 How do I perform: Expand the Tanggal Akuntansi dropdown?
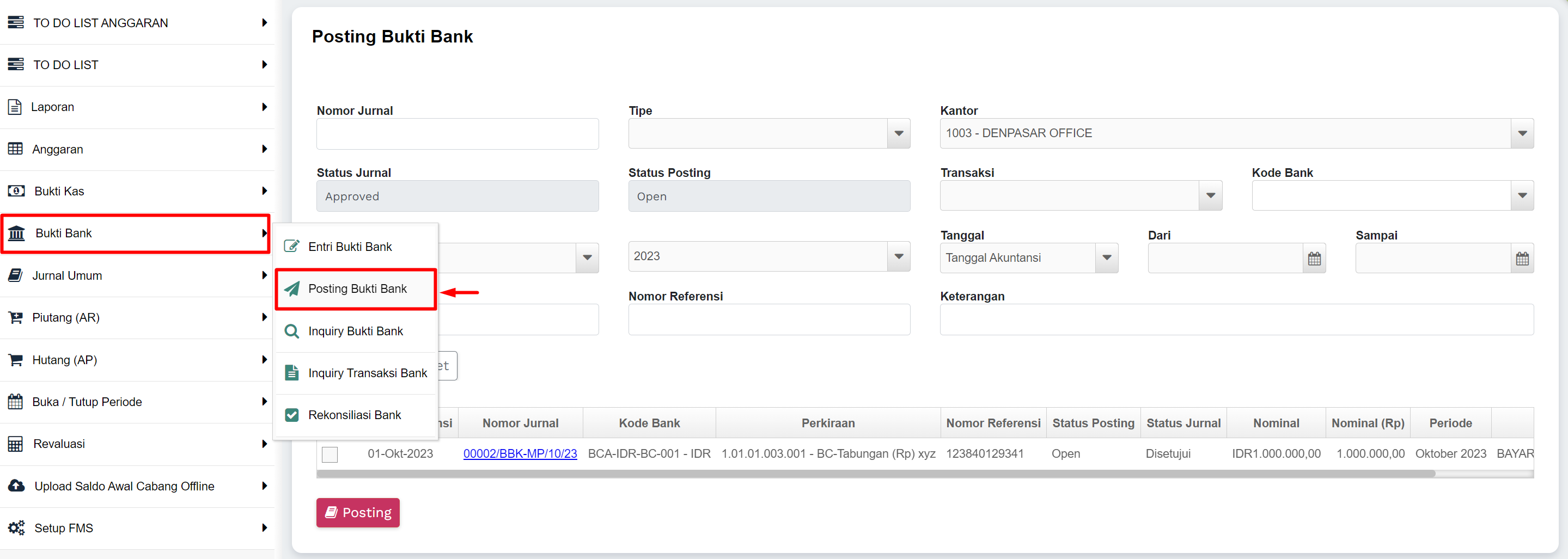coord(1107,258)
